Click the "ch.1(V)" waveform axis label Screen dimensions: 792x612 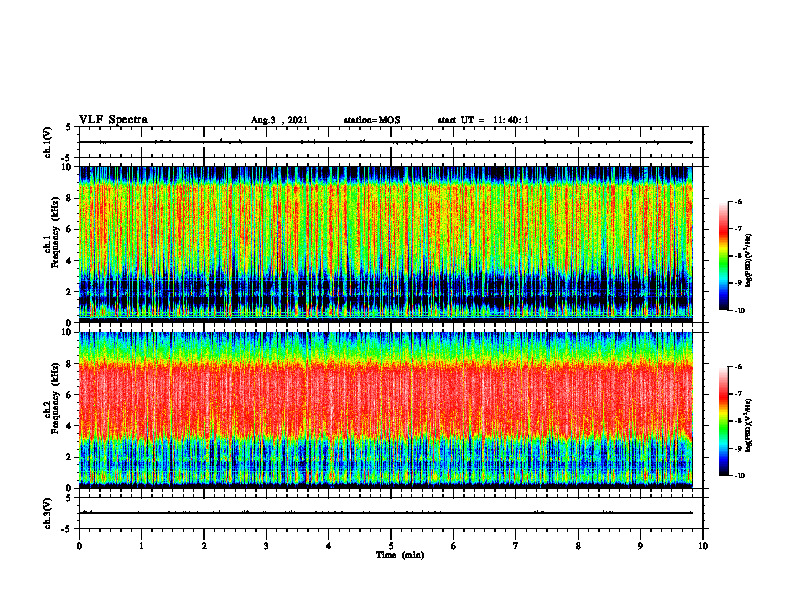(48, 142)
